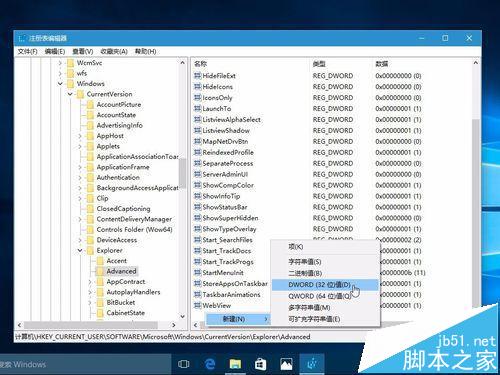The image size is (500, 375).
Task: Click the WebView value icon
Action: click(198, 305)
